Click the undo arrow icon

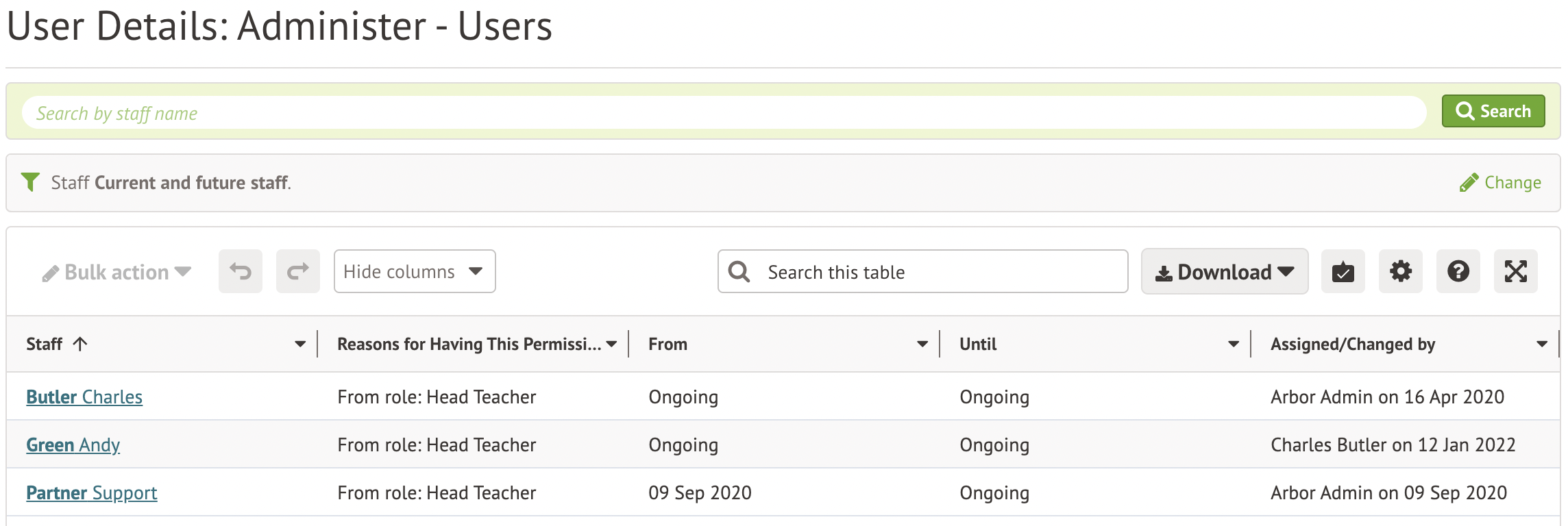(240, 272)
